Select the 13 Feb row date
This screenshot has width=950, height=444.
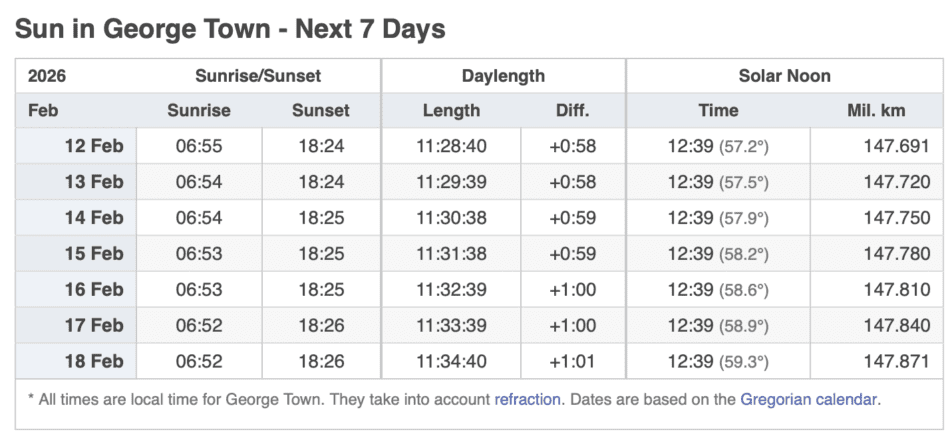click(93, 182)
